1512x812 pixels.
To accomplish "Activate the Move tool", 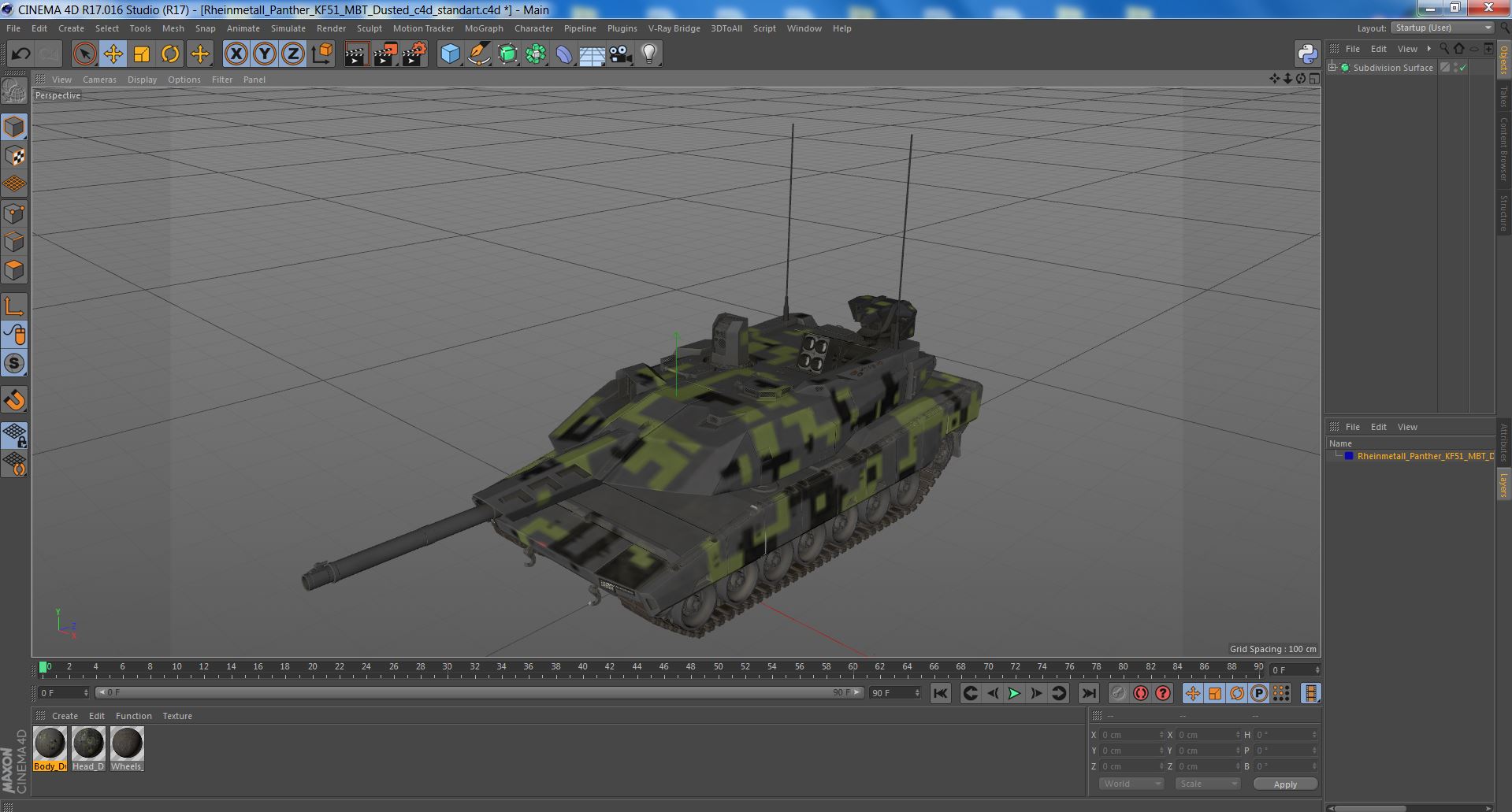I will pos(113,54).
